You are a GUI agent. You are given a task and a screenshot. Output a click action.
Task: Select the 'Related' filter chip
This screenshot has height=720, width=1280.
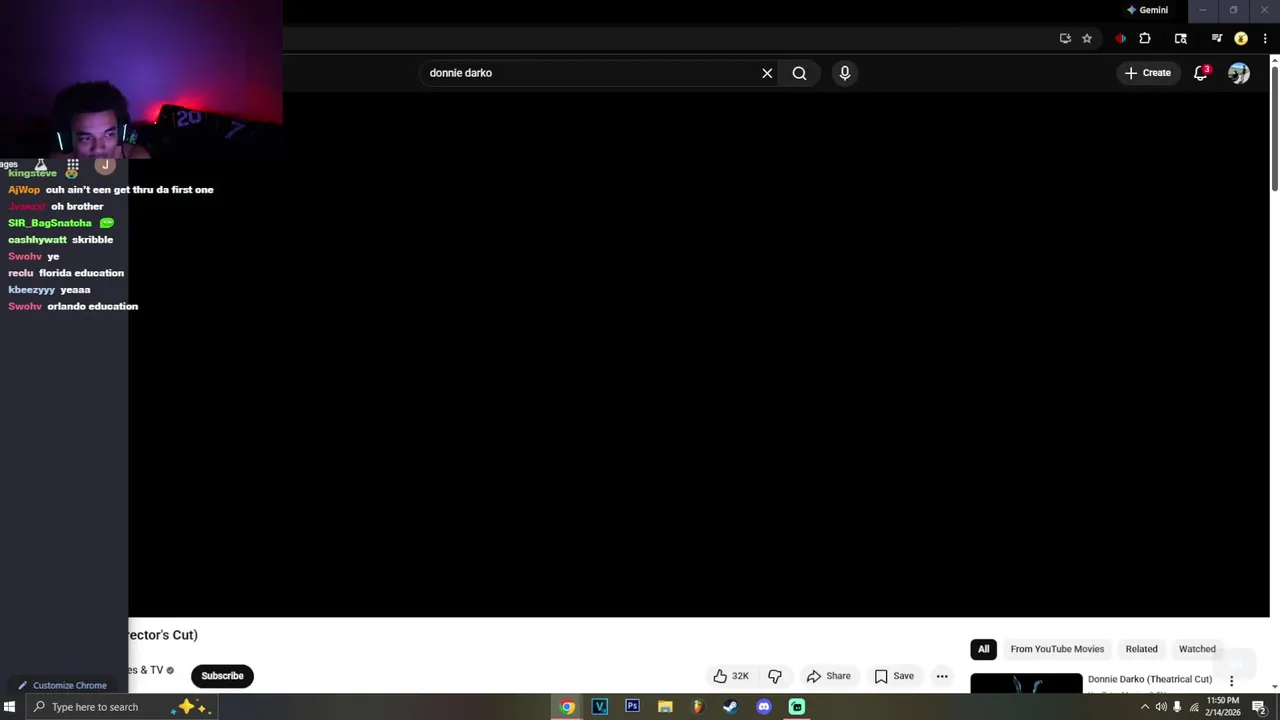pyautogui.click(x=1141, y=649)
